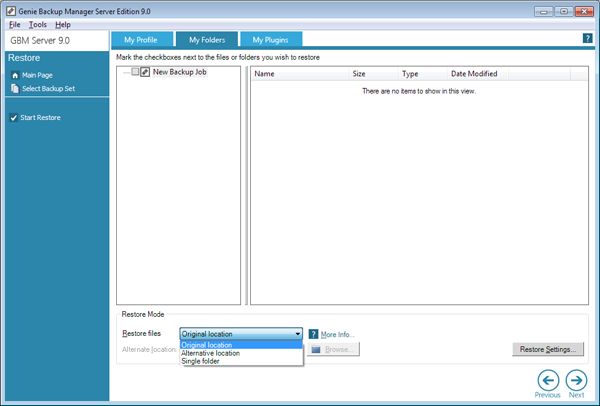Click the Start Restore label
Image resolution: width=600 pixels, height=406 pixels.
(41, 117)
